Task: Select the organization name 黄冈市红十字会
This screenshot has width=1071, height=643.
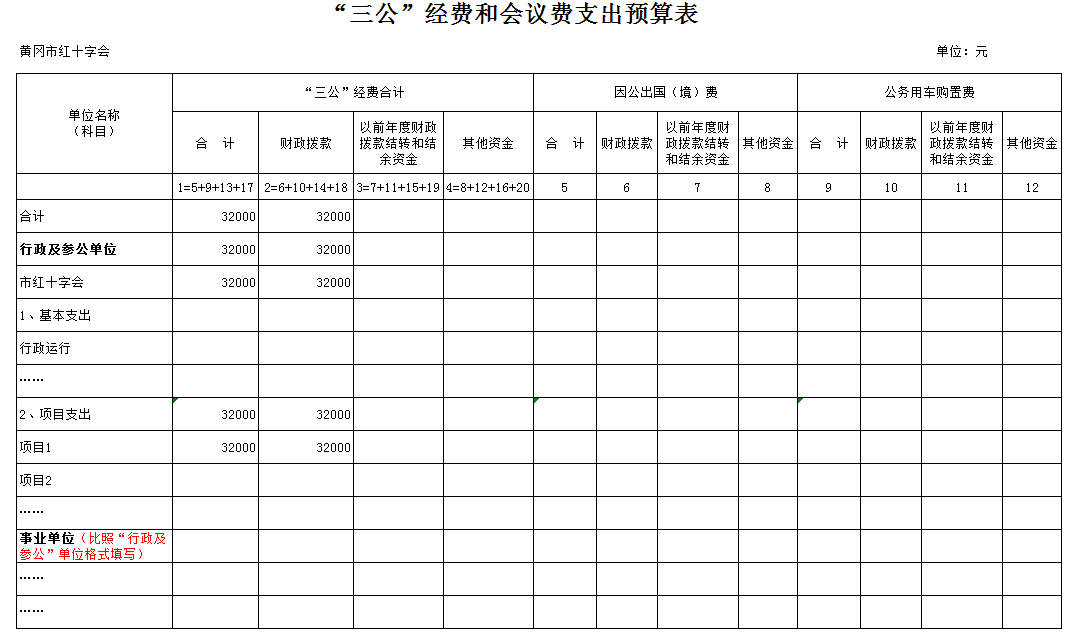Action: pos(64,51)
